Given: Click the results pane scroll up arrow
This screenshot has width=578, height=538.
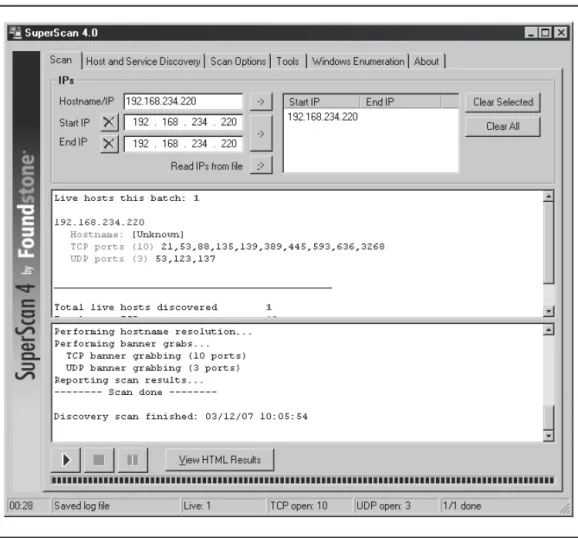Looking at the screenshot, I should [x=549, y=197].
